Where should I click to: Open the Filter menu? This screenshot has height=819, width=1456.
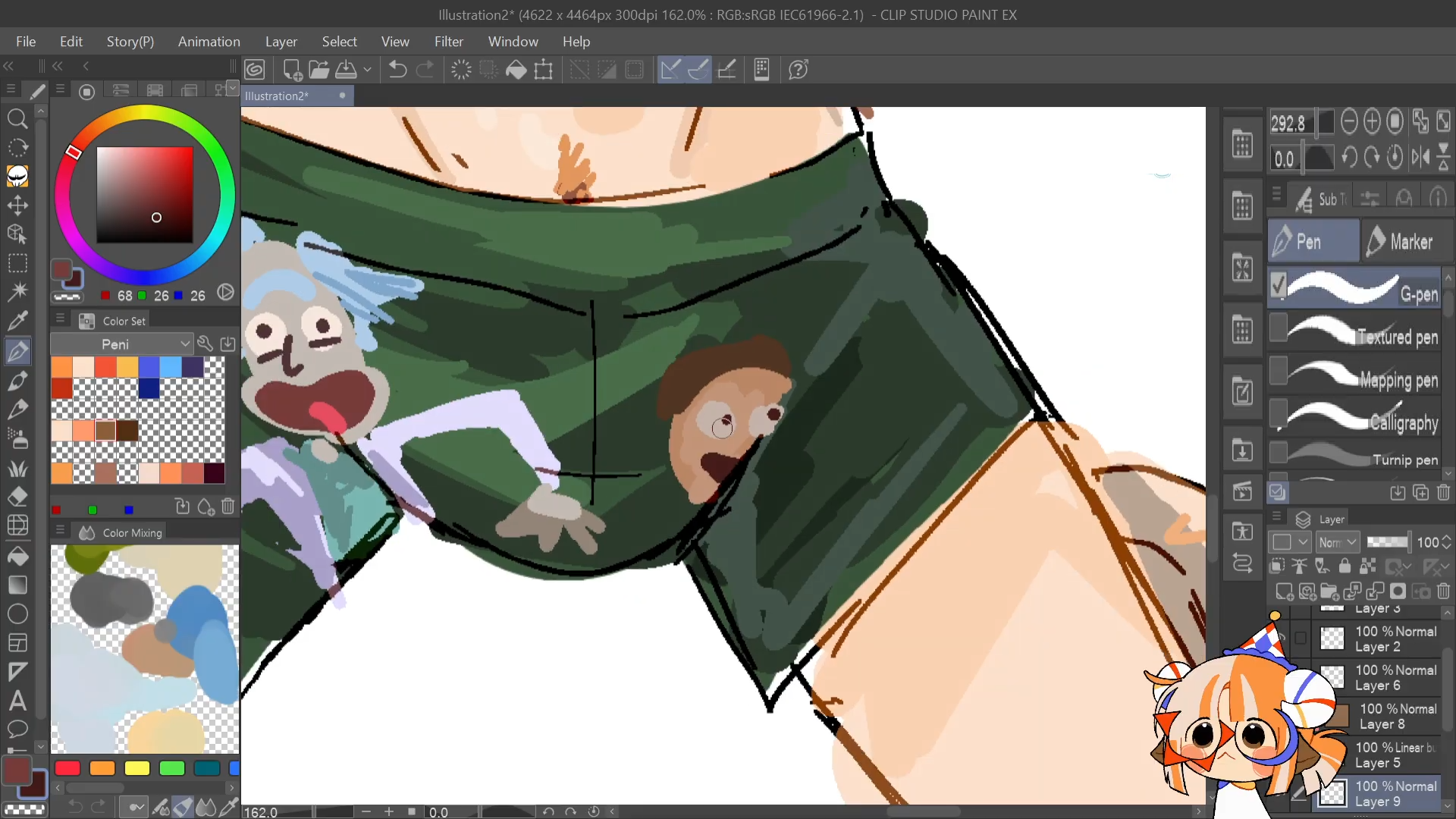point(449,42)
